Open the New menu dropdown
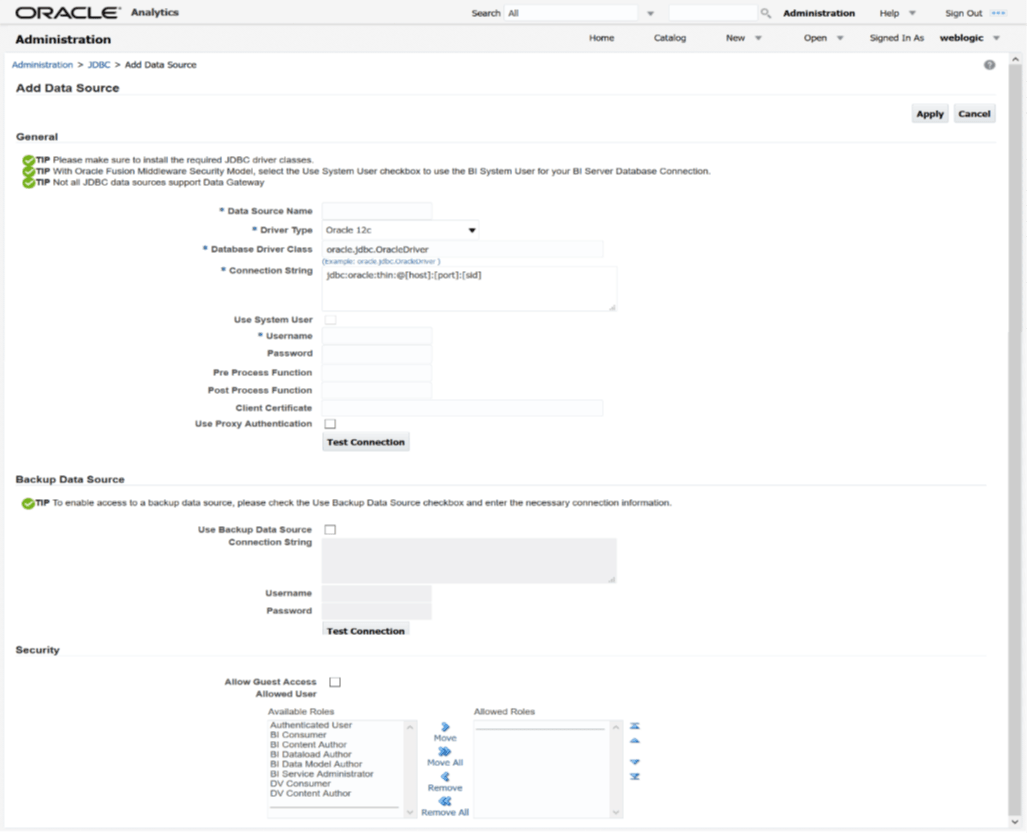1027x833 pixels. click(x=758, y=38)
